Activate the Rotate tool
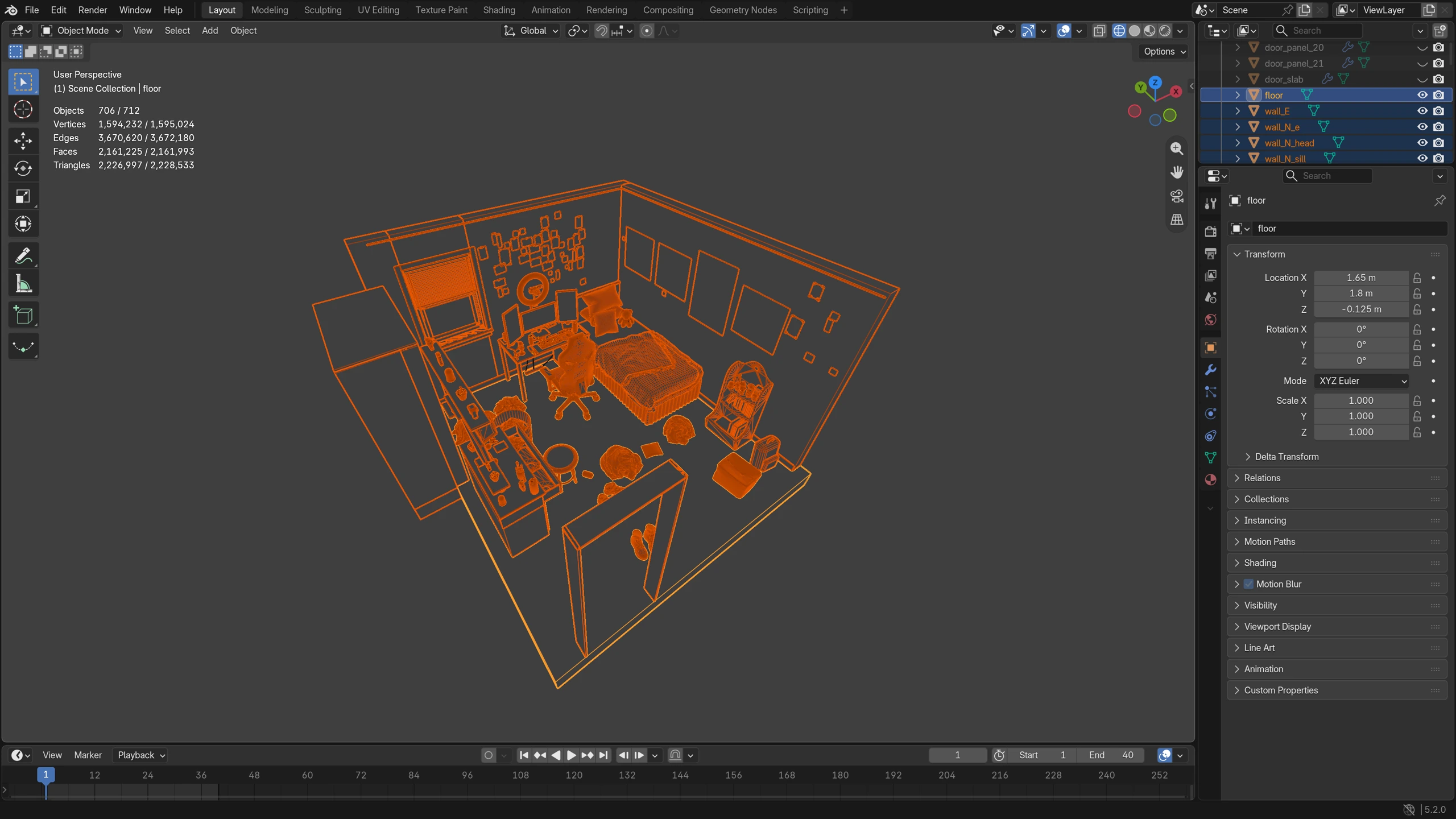This screenshot has width=1456, height=819. (x=23, y=169)
